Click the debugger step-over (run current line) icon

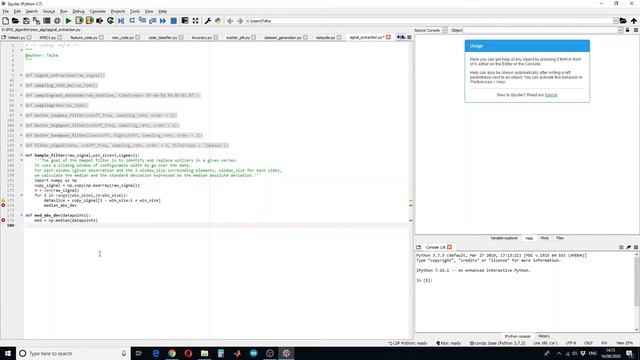pos(132,21)
